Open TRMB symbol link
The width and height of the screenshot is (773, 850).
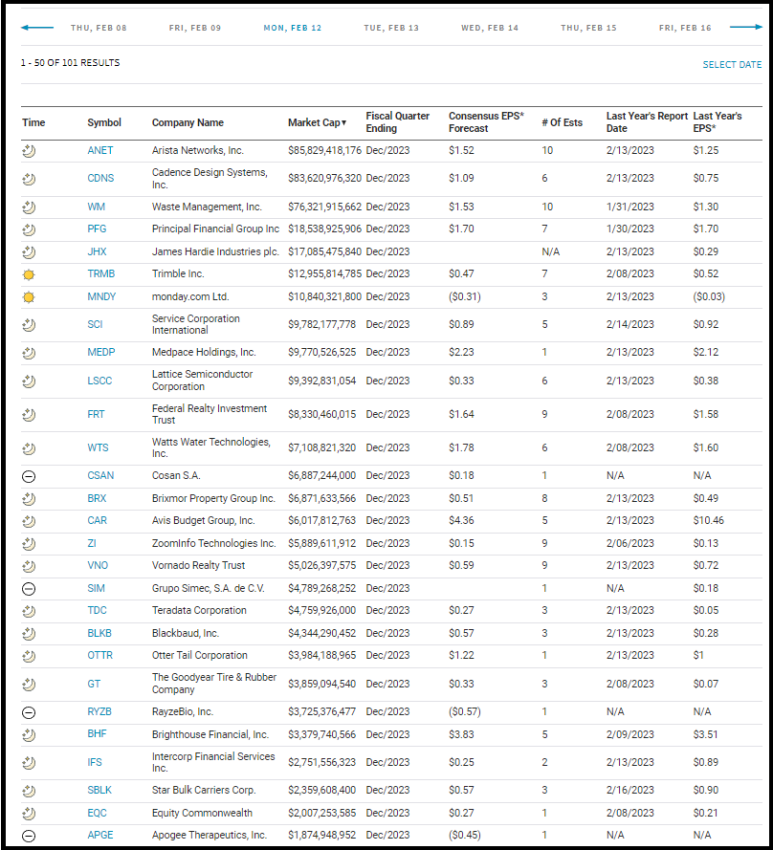[x=101, y=274]
